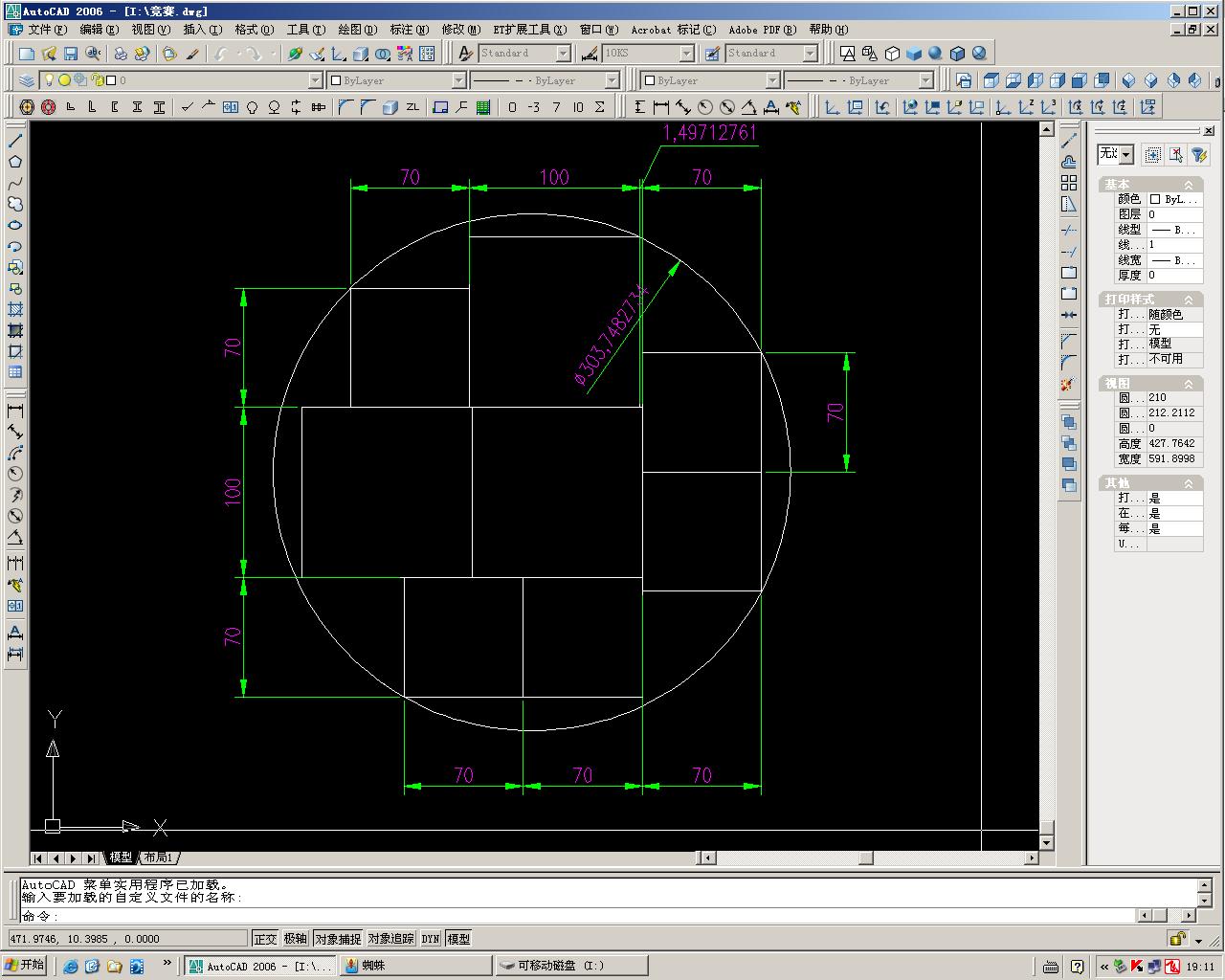Open the Windows 开始 Start button
Screen dimensions: 1225x980
point(25,965)
